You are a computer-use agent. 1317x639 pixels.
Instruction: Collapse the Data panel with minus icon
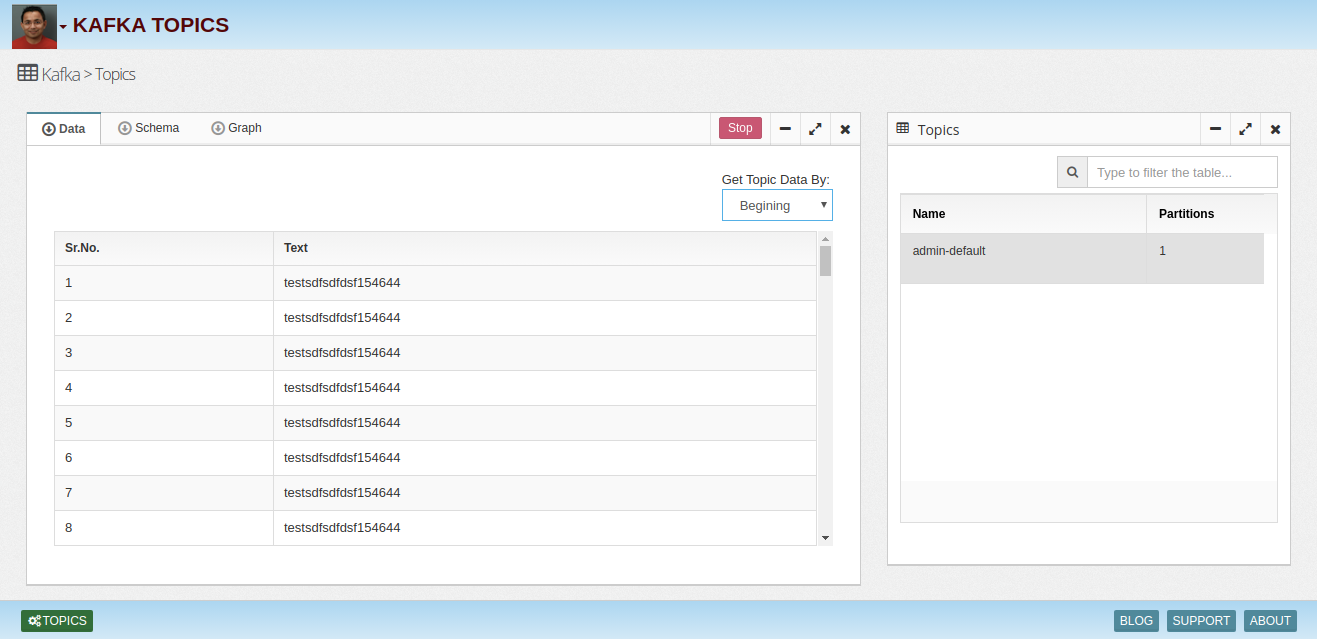click(785, 129)
